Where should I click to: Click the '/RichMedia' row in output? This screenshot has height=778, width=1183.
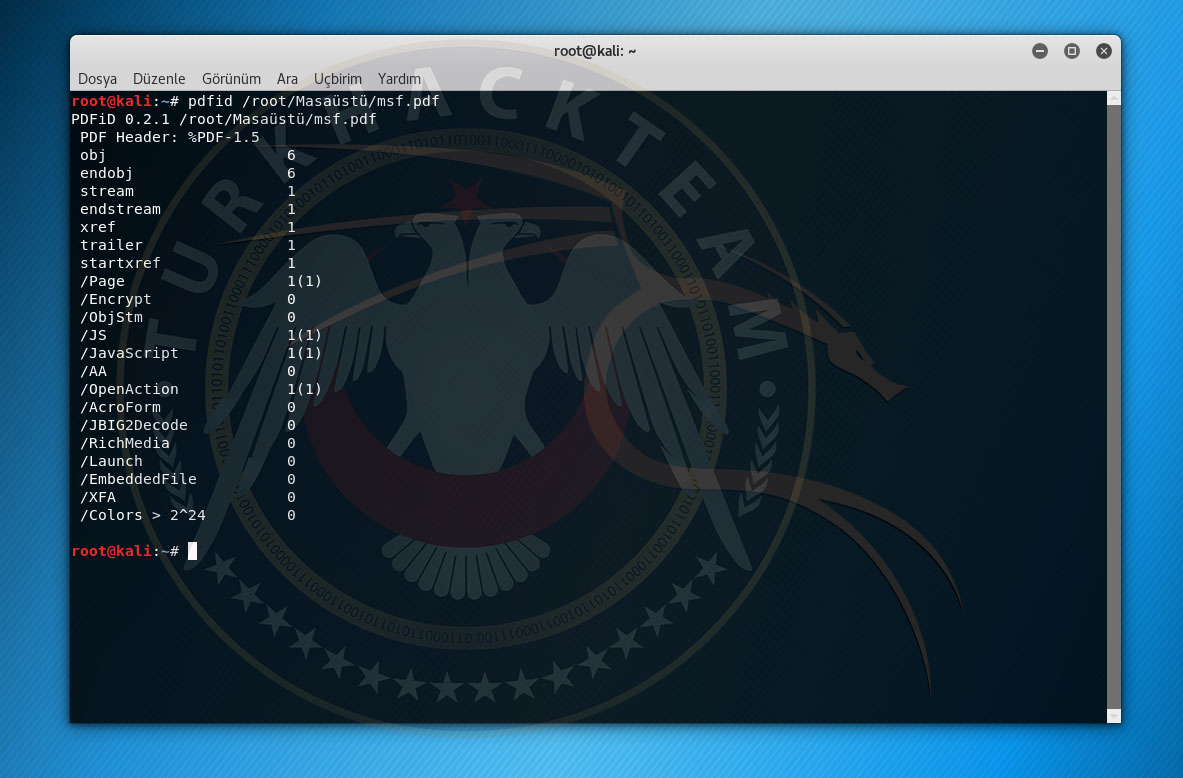187,444
